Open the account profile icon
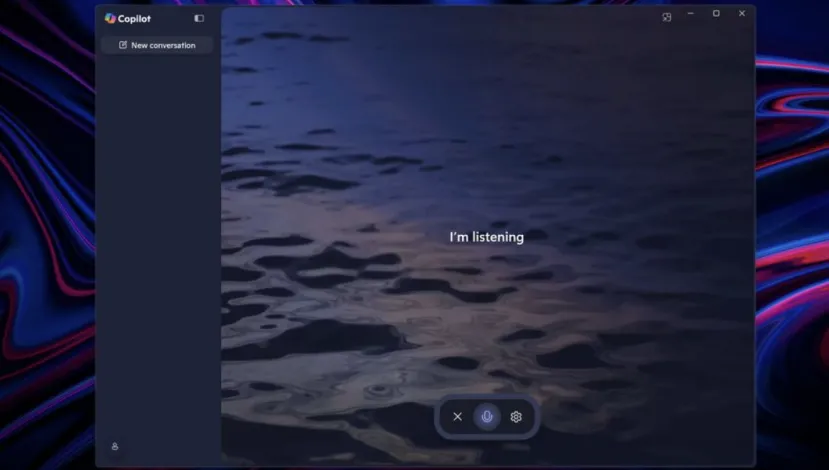 point(115,447)
